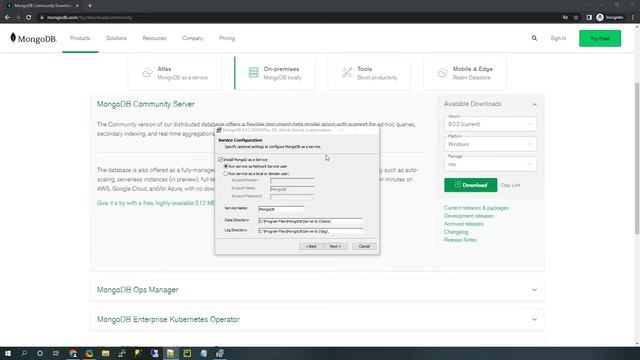Screen dimensions: 640x360
Task: Click the Copy Link link
Action: click(x=510, y=185)
